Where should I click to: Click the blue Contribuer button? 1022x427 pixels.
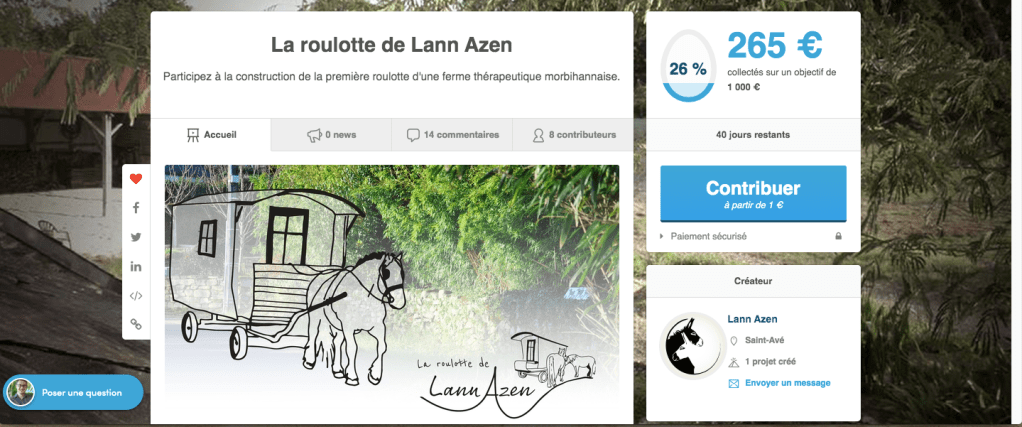(753, 194)
